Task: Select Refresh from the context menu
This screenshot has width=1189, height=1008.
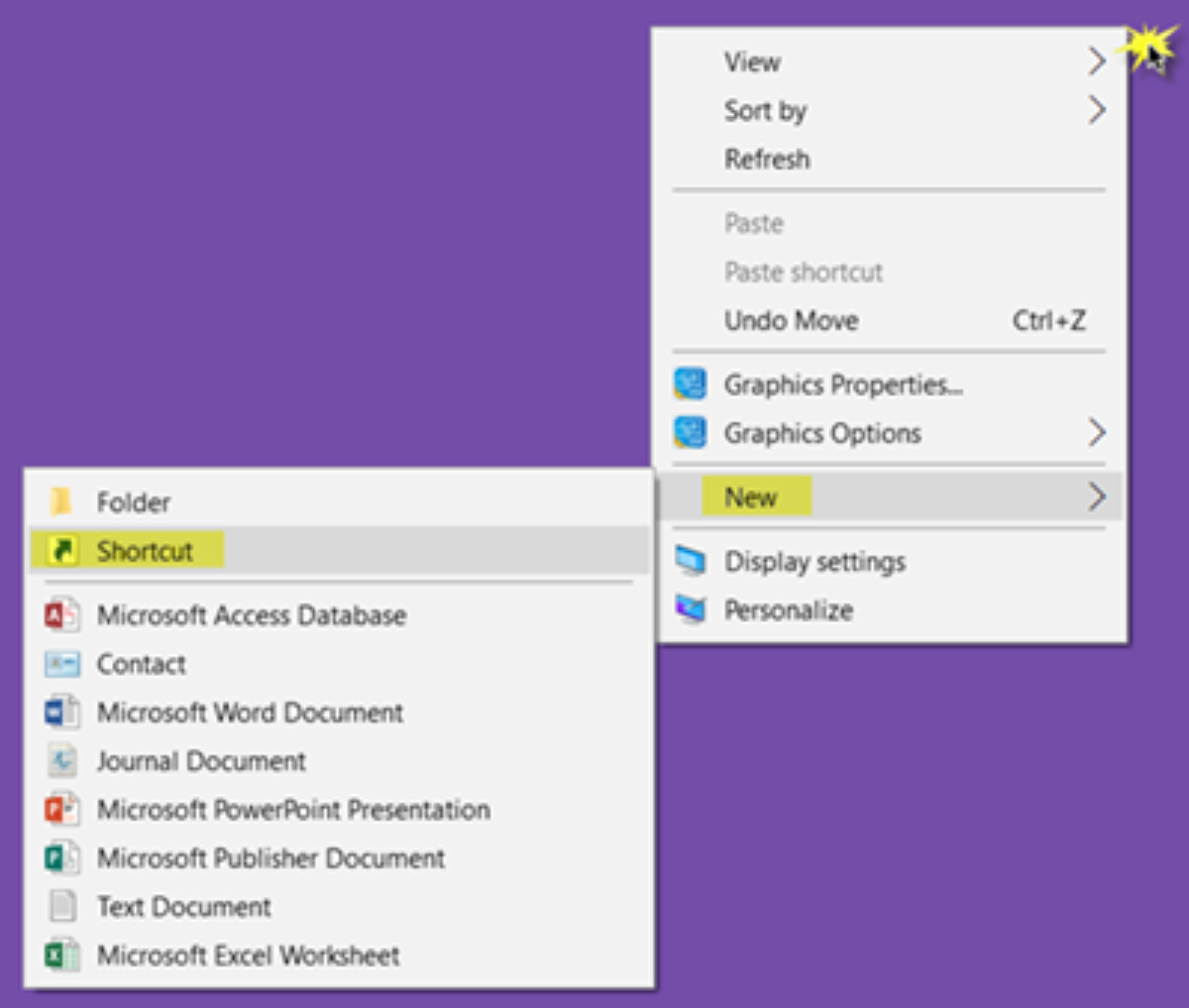Action: coord(767,159)
